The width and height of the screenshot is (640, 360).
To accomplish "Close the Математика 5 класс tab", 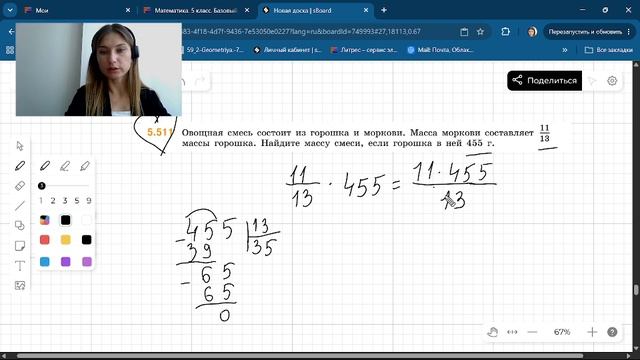I will click(x=247, y=11).
